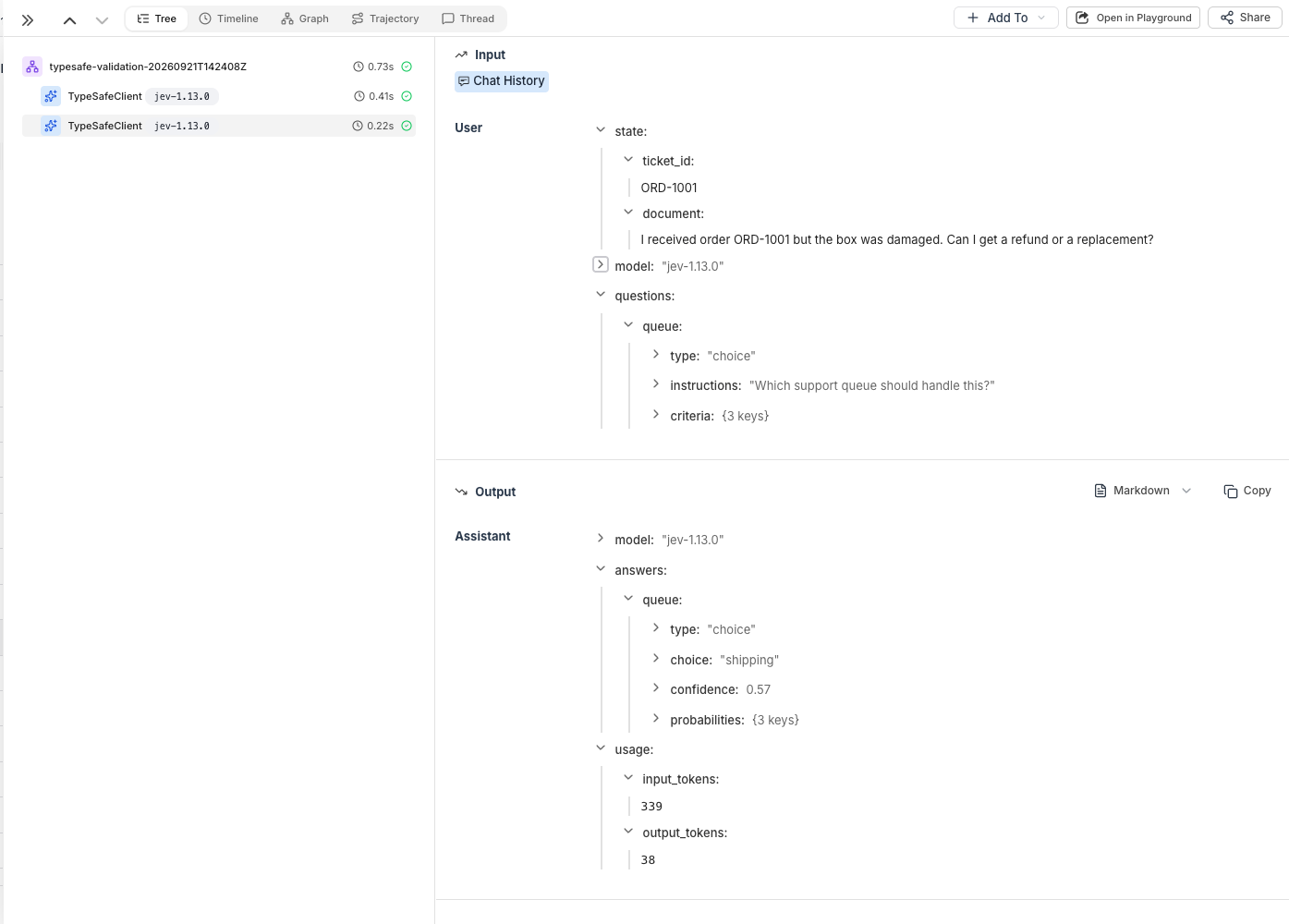Collapse the answers: node
The image size is (1289, 924).
tap(601, 569)
